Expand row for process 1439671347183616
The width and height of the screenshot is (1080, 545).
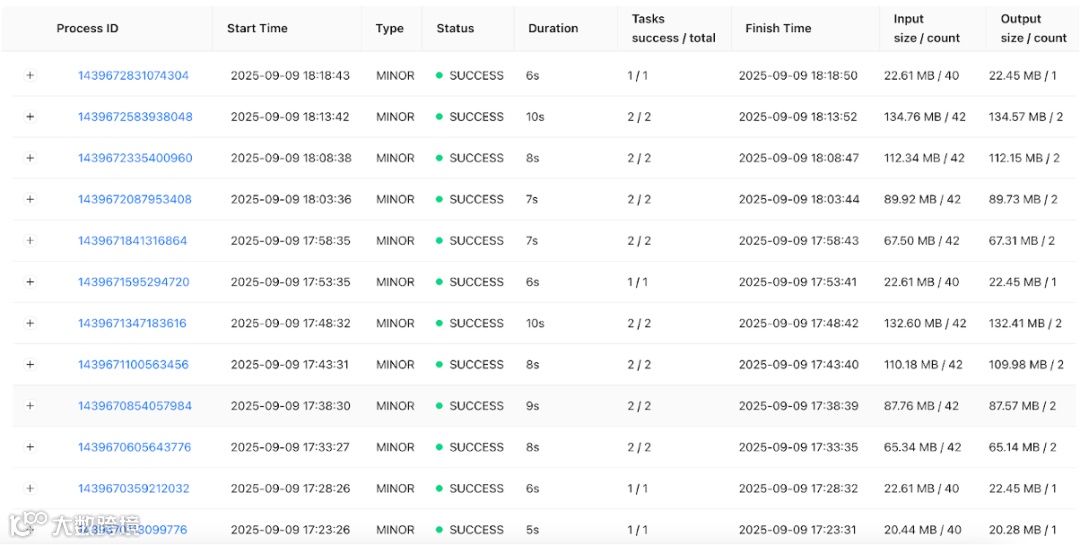(x=30, y=323)
